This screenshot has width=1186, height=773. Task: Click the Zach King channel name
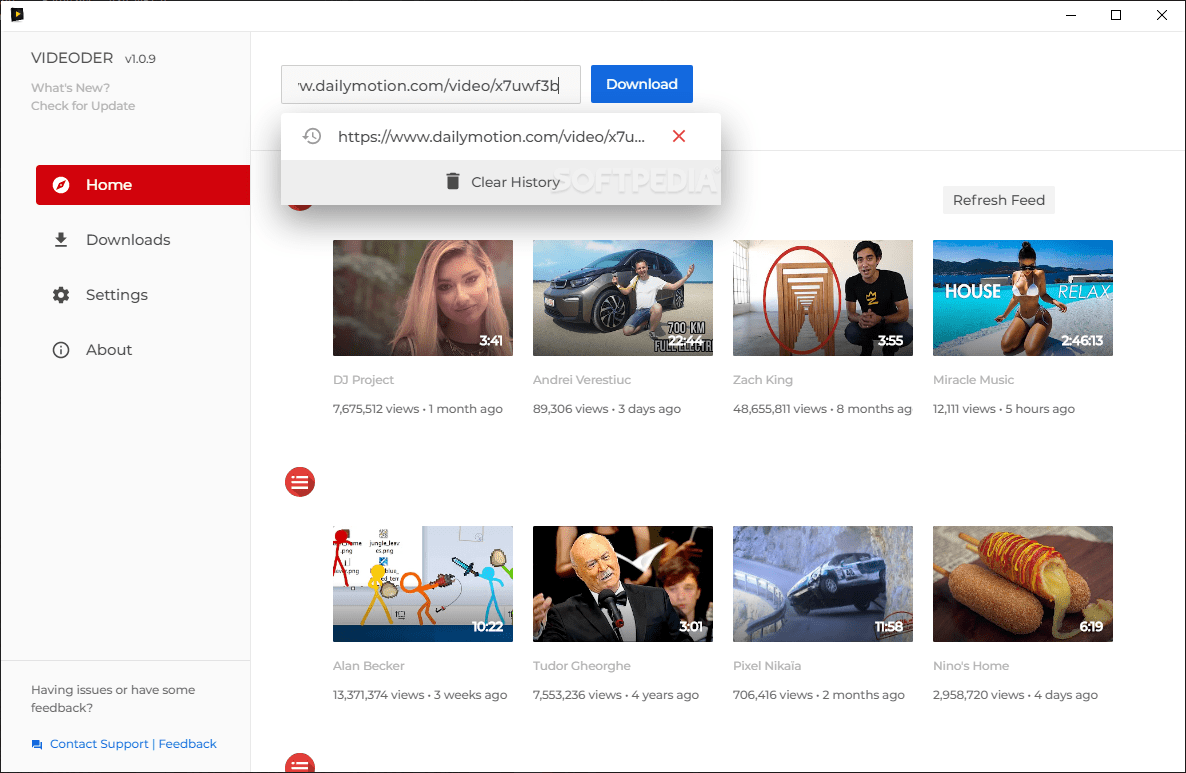[x=762, y=380]
